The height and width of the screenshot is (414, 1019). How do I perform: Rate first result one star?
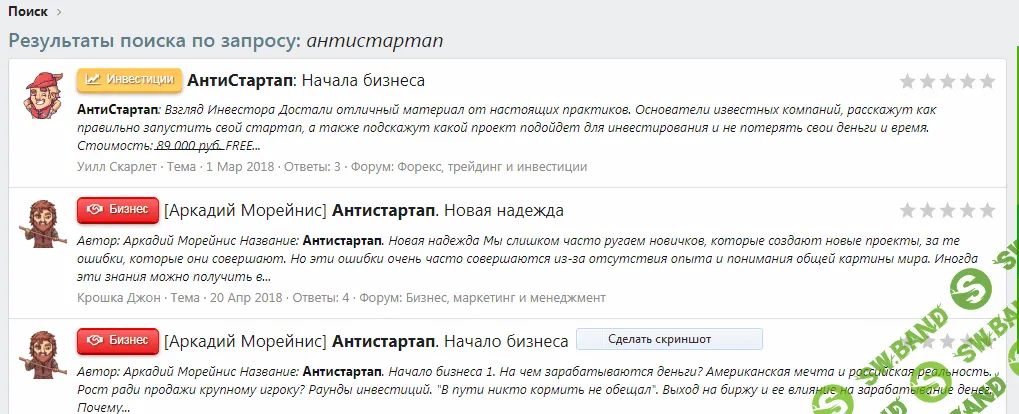pos(908,81)
